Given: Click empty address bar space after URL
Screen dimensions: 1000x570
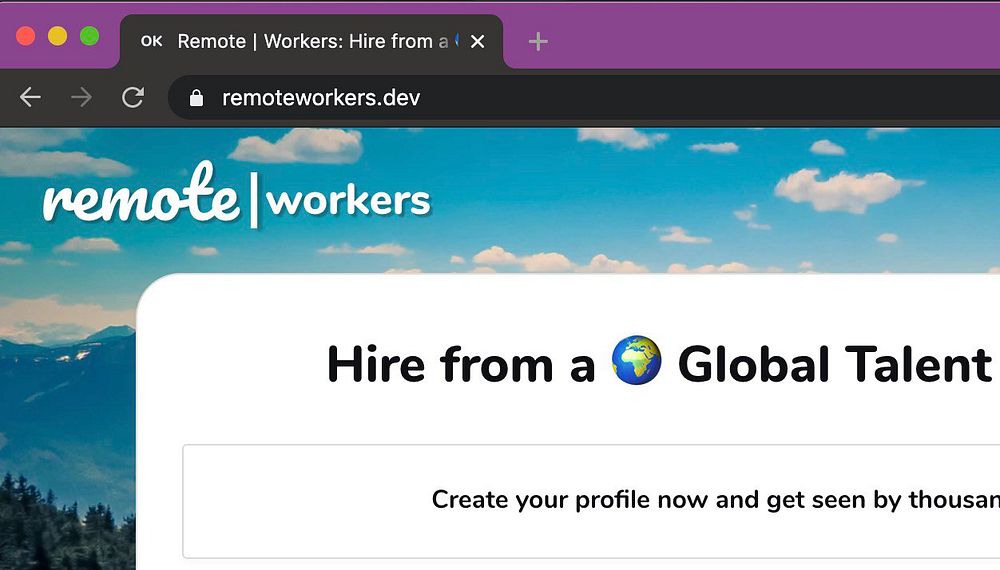Looking at the screenshot, I should [x=700, y=98].
